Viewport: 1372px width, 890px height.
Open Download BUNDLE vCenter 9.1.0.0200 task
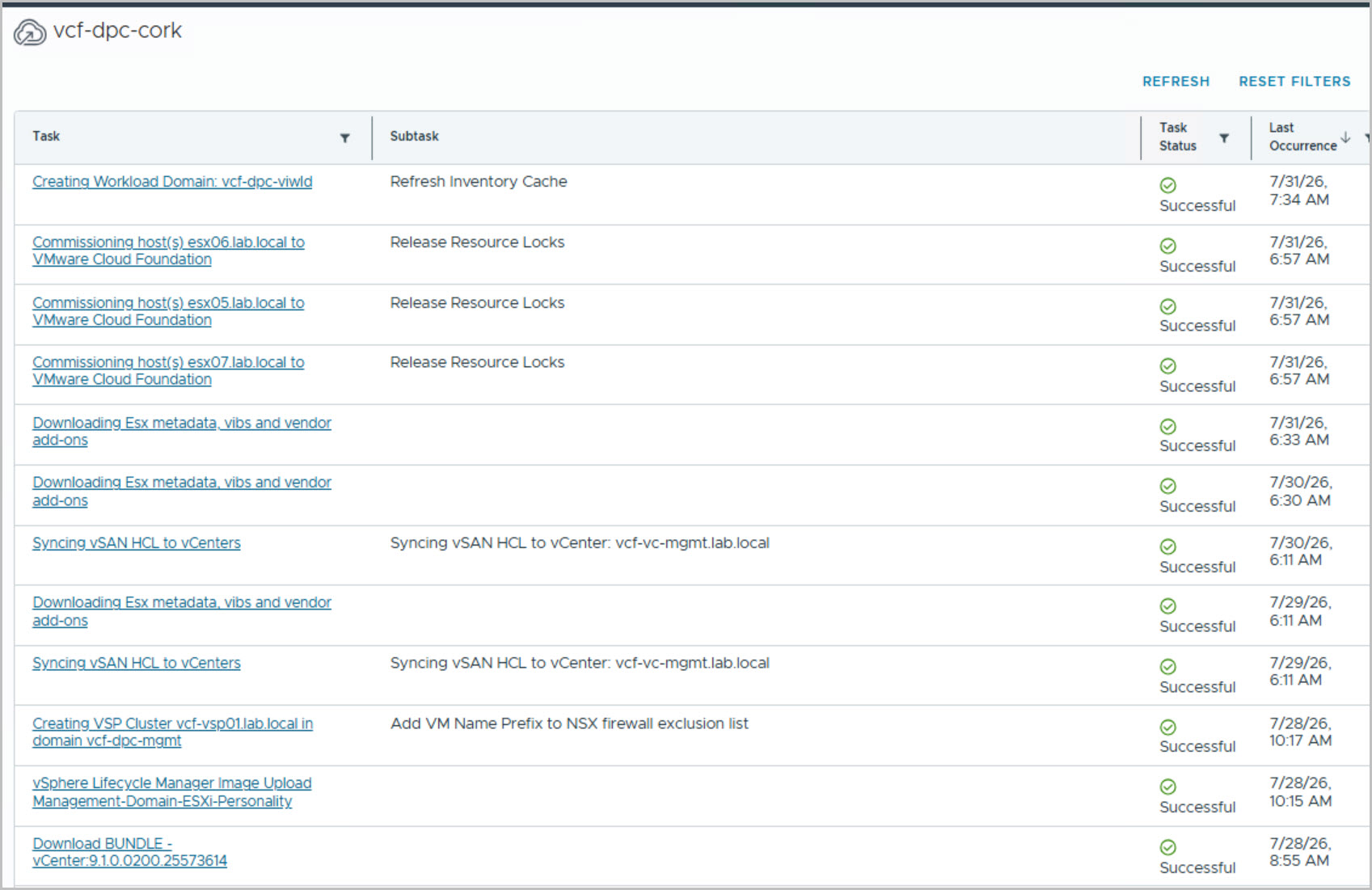[x=129, y=852]
